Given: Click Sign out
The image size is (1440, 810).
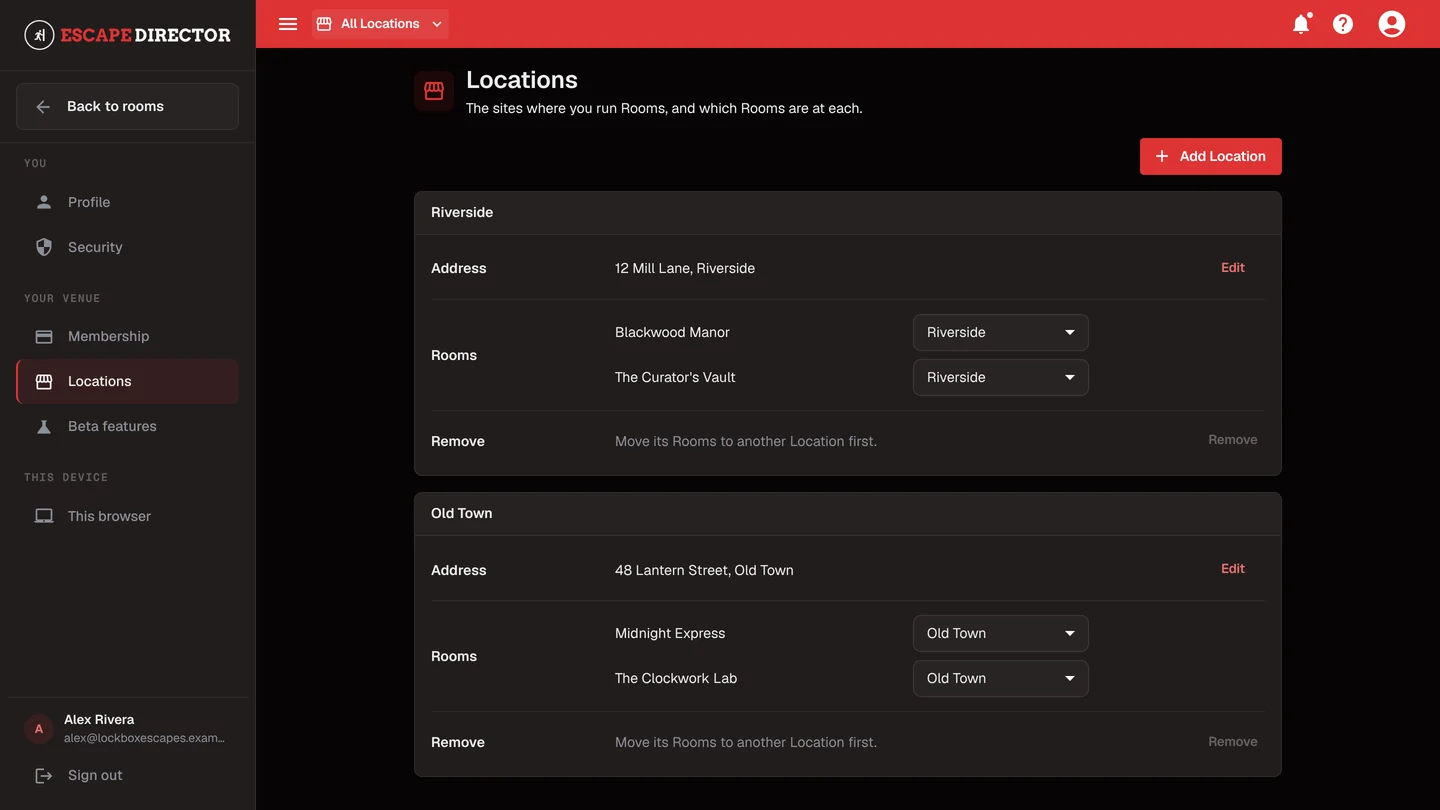Looking at the screenshot, I should 127,775.
